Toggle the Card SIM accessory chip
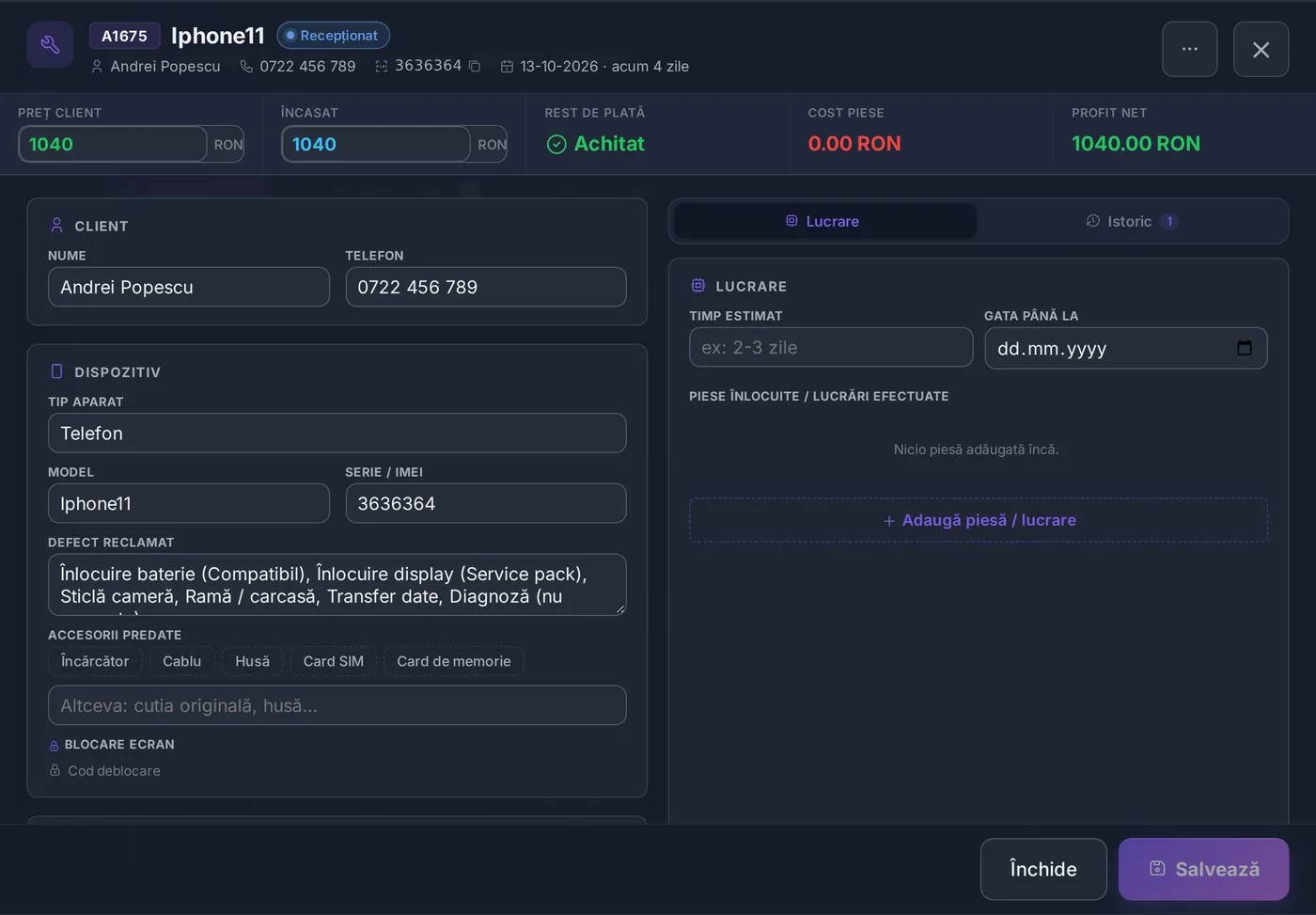Screen dimensions: 1316x915 333,661
